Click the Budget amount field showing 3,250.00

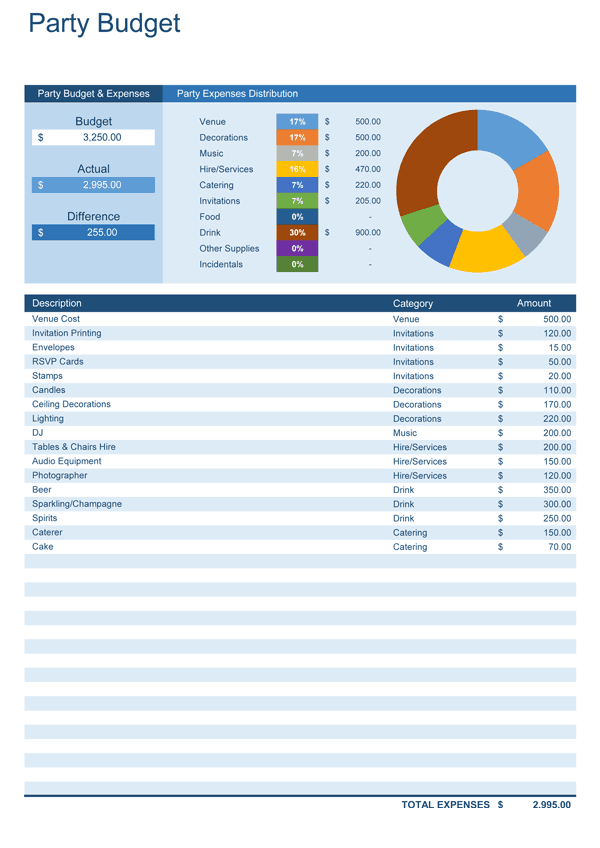point(101,138)
